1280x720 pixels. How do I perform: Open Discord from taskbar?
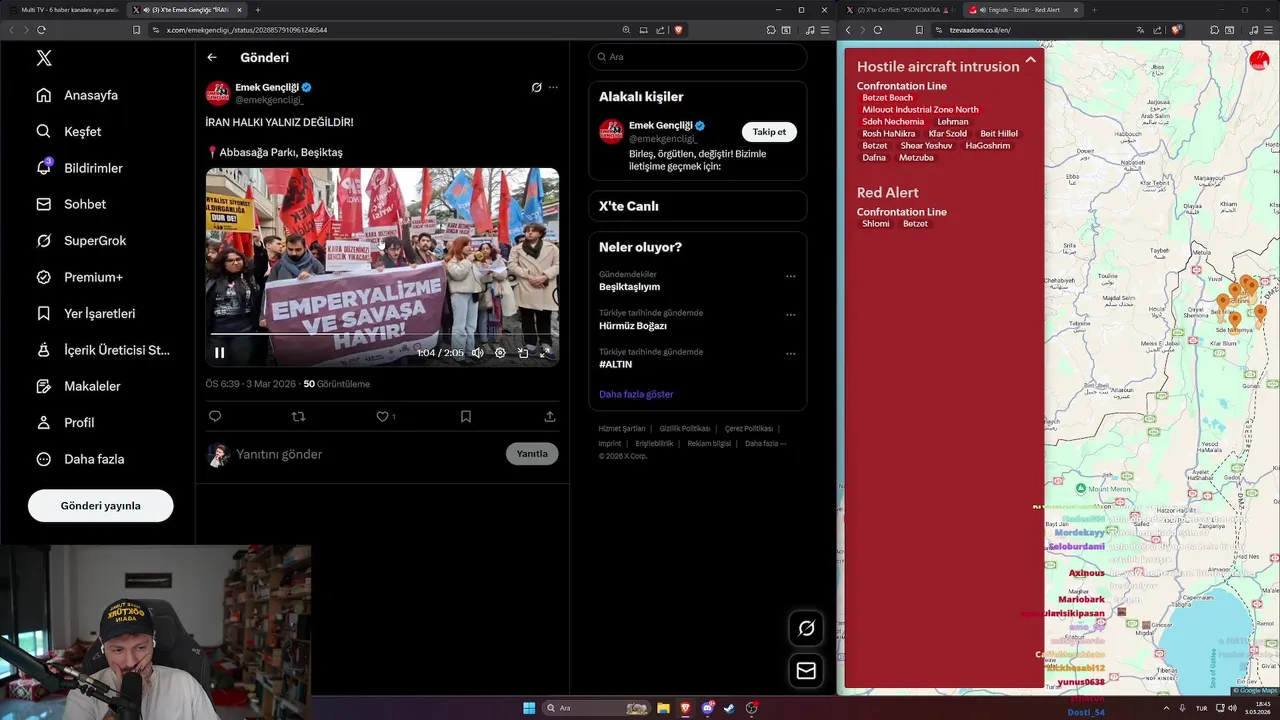[x=708, y=708]
